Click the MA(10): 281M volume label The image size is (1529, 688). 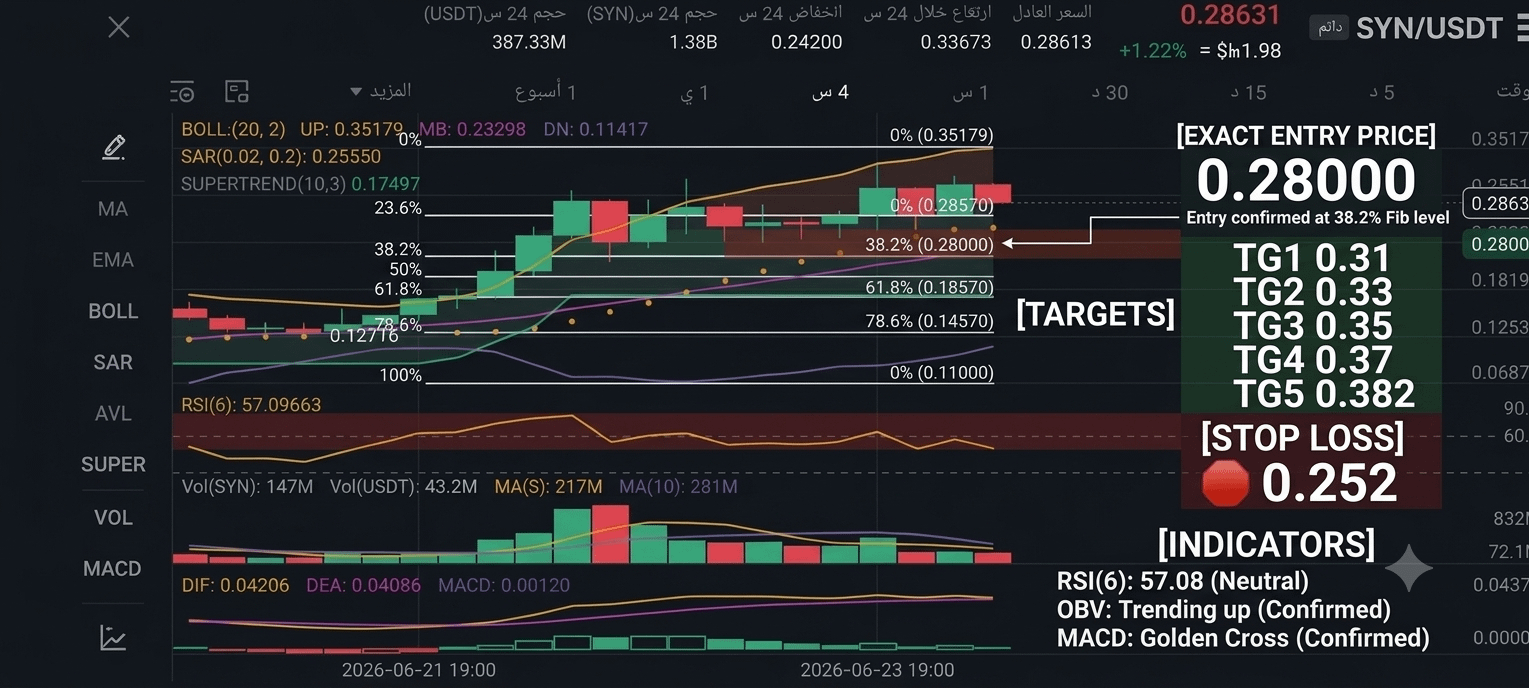click(x=678, y=487)
